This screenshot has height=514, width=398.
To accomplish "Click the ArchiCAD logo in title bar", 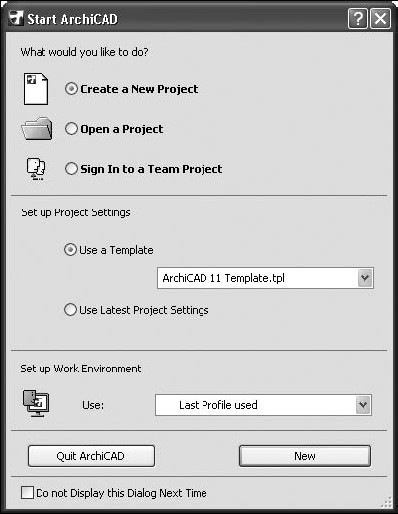I will coord(16,18).
